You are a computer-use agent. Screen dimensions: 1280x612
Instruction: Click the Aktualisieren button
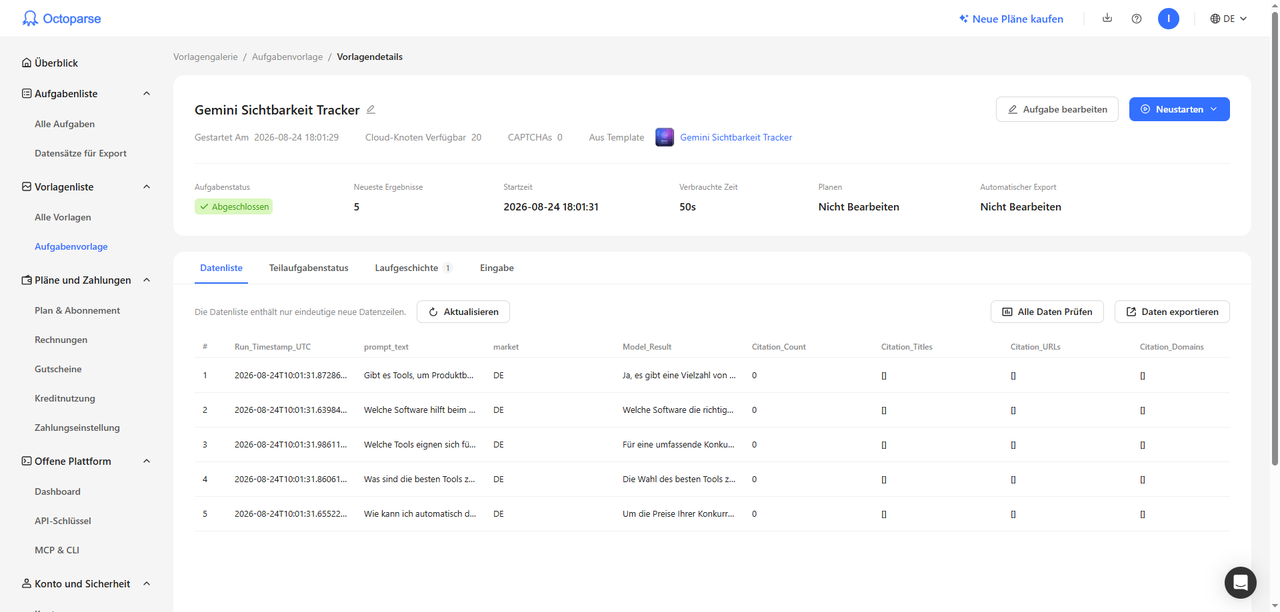pos(463,312)
